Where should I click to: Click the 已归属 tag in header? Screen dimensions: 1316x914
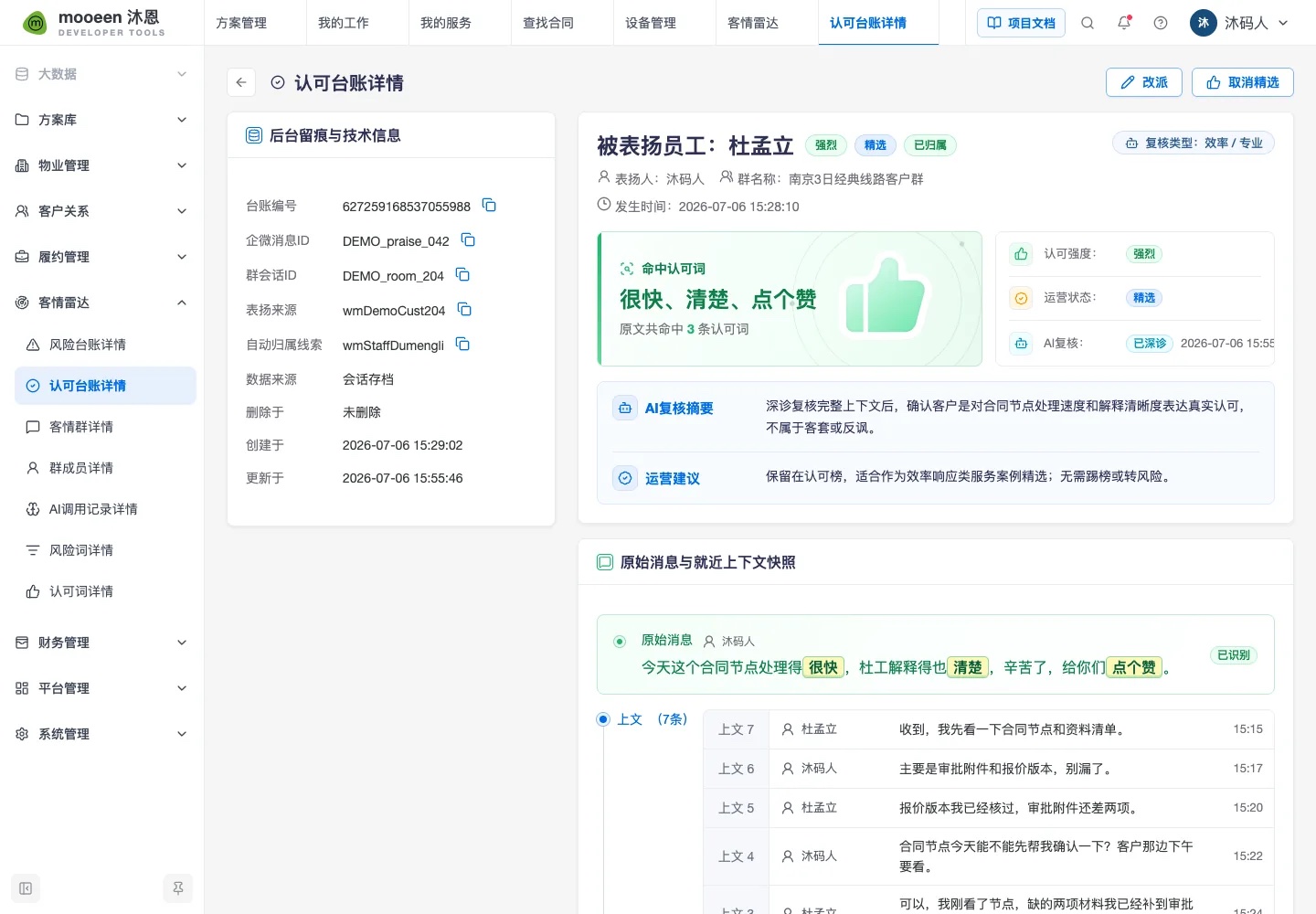pos(930,145)
